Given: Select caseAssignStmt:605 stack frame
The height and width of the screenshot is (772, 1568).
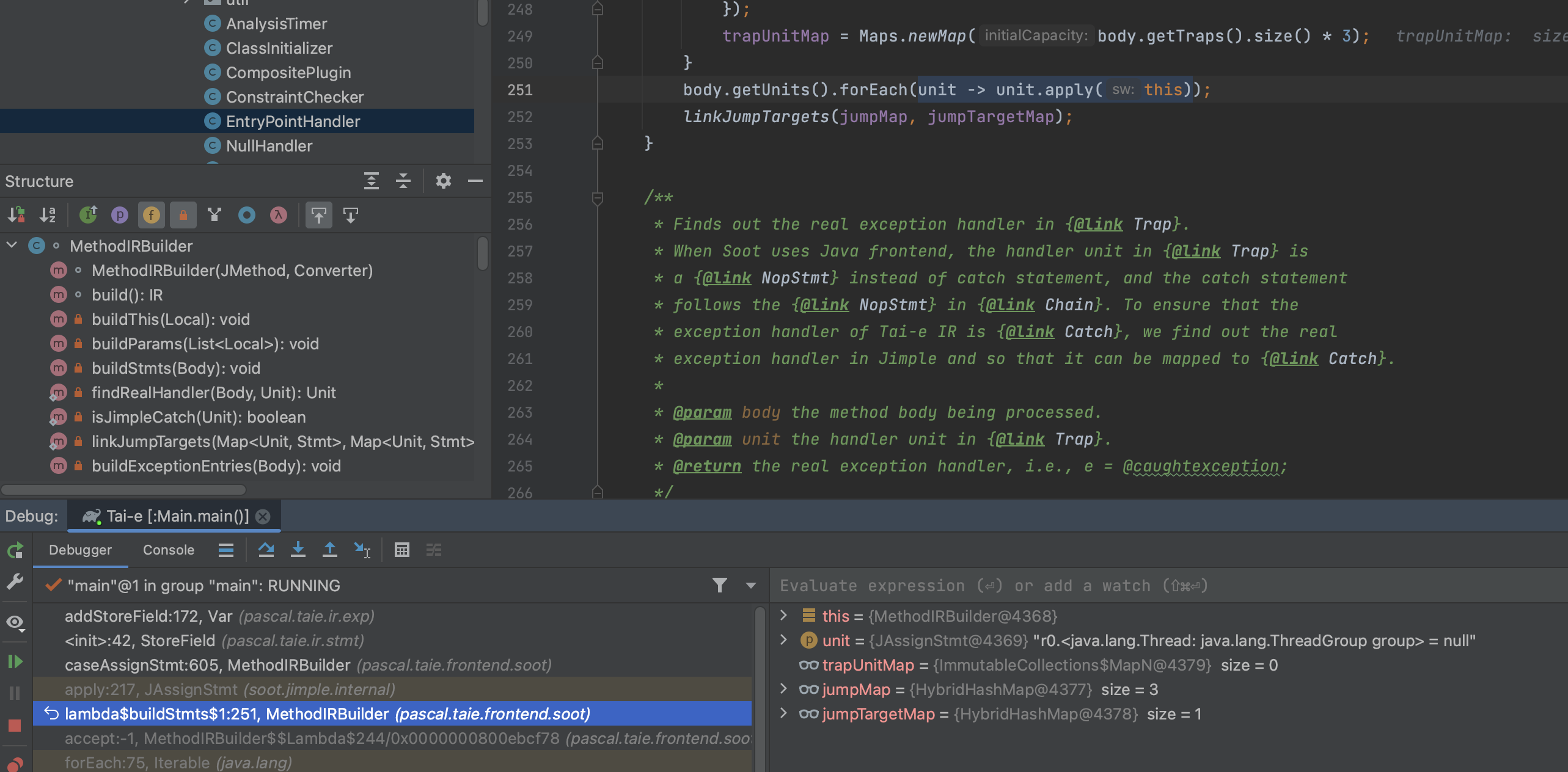Looking at the screenshot, I should click(392, 665).
